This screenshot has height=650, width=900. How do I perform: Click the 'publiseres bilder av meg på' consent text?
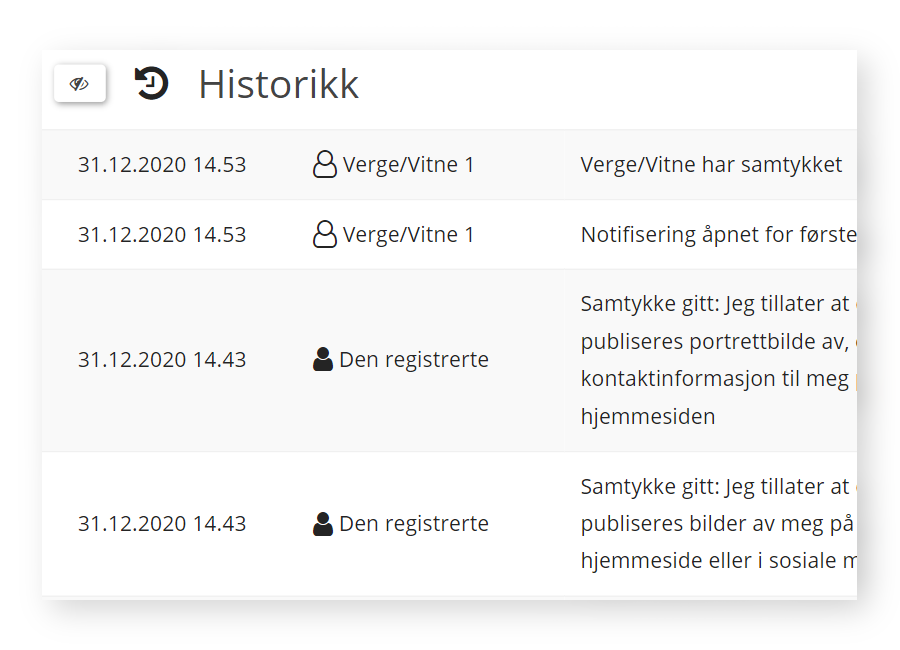[x=719, y=524]
